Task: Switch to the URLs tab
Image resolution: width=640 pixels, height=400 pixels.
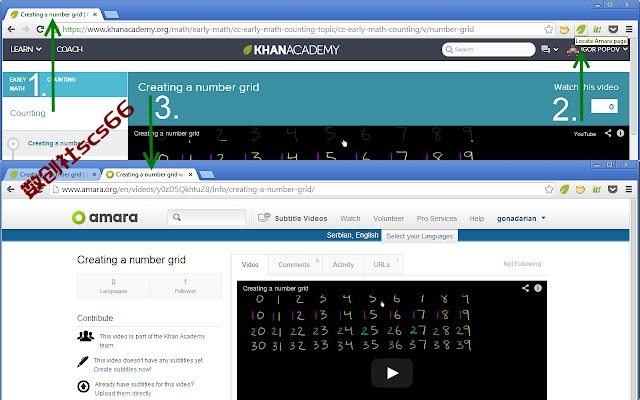Action: [383, 264]
